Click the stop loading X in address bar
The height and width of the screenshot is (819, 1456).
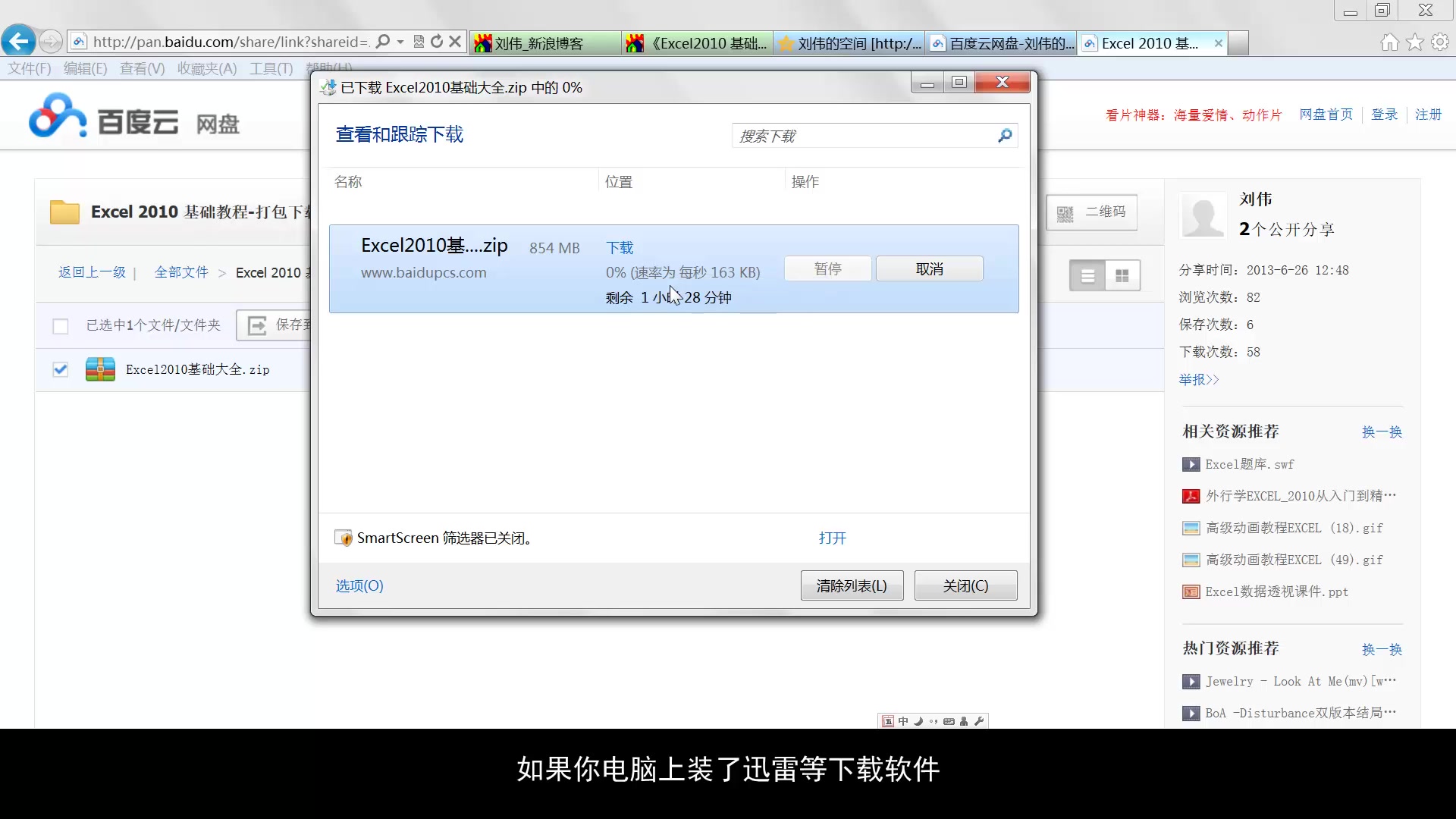pyautogui.click(x=455, y=42)
